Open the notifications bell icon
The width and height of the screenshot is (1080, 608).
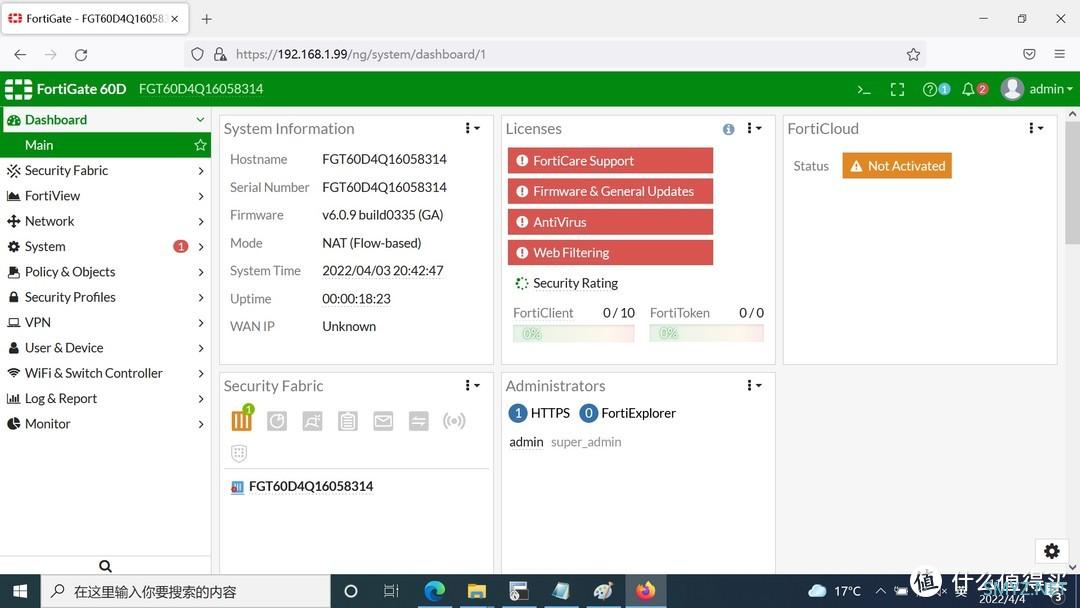coord(968,90)
